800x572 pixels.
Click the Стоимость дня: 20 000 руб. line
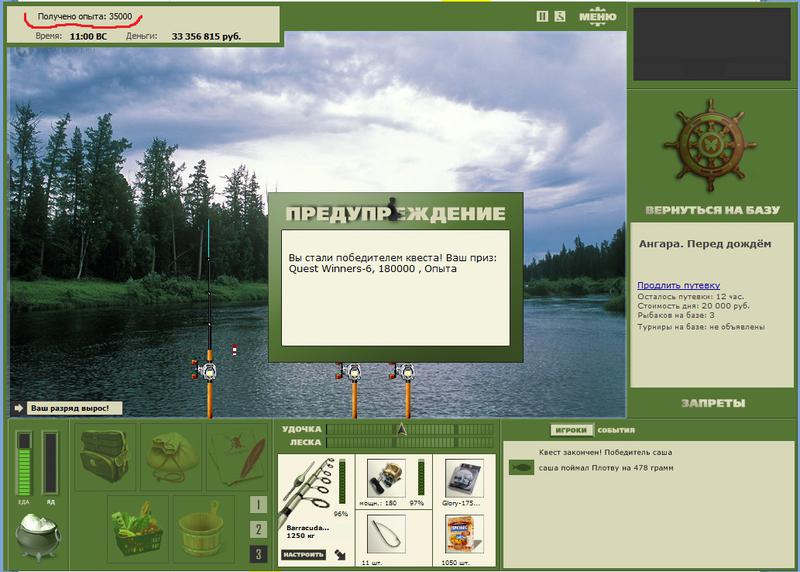[x=693, y=306]
